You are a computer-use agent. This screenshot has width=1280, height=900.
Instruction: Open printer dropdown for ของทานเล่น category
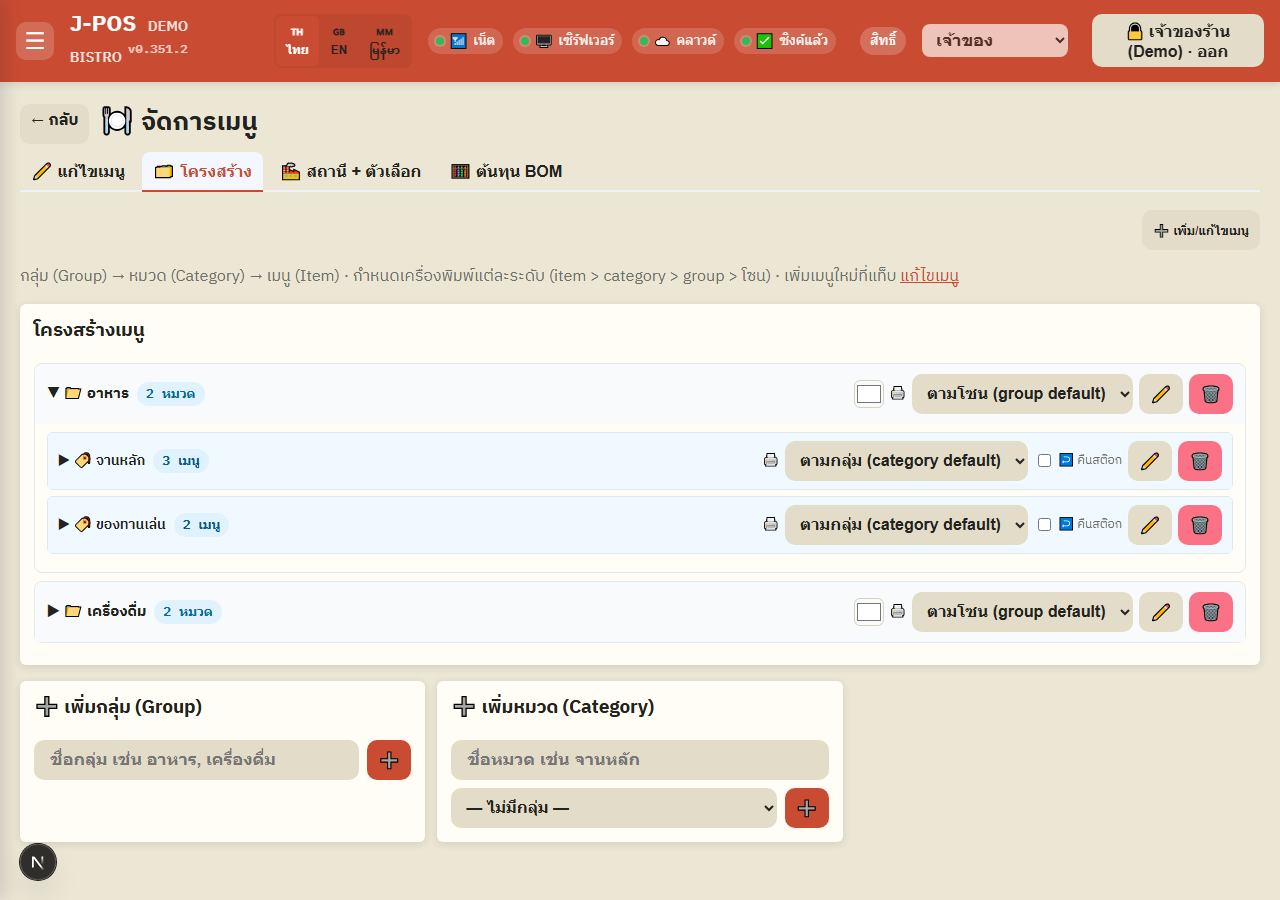coord(906,525)
